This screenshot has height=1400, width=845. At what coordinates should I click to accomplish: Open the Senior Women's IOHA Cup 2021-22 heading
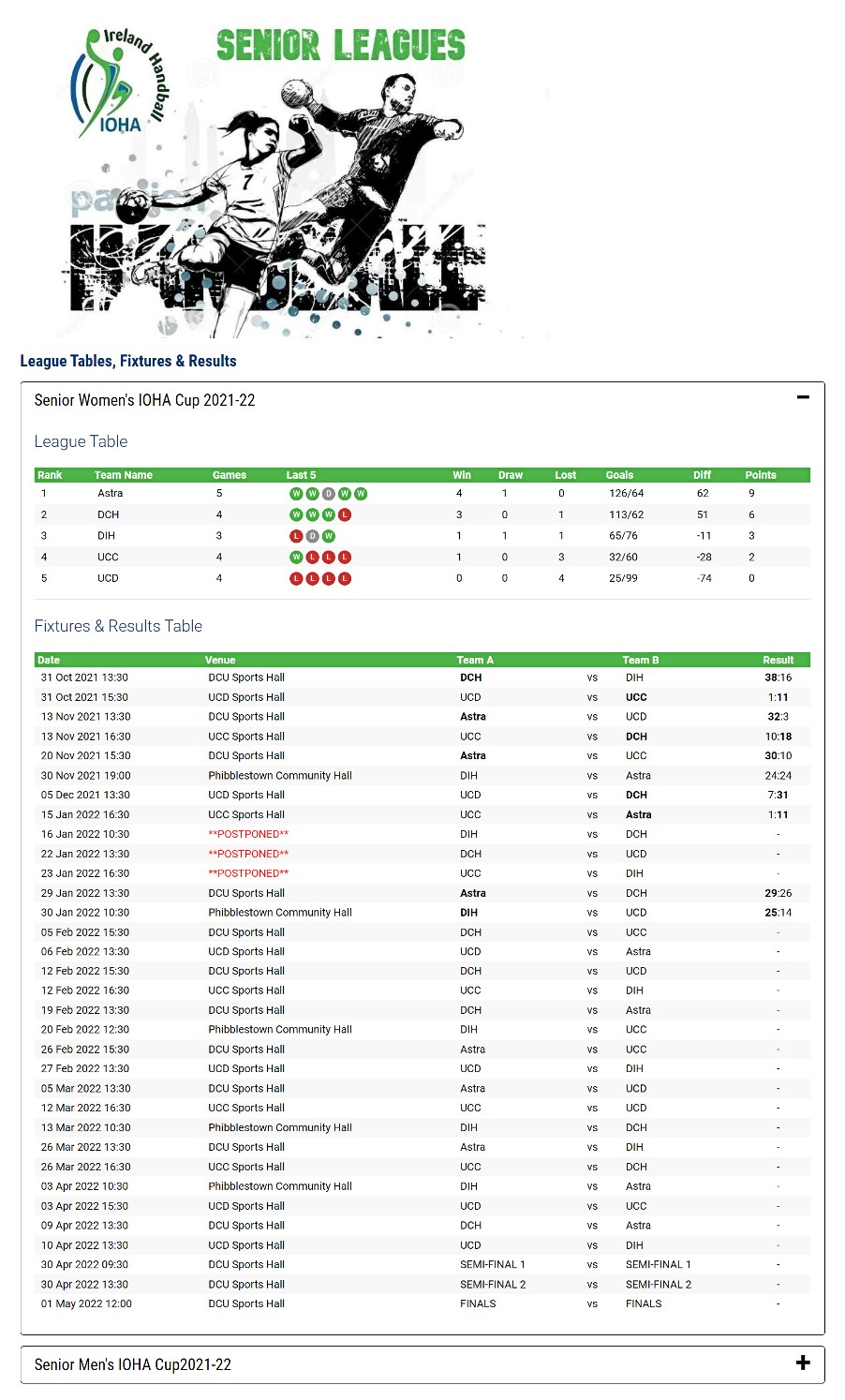pos(144,400)
